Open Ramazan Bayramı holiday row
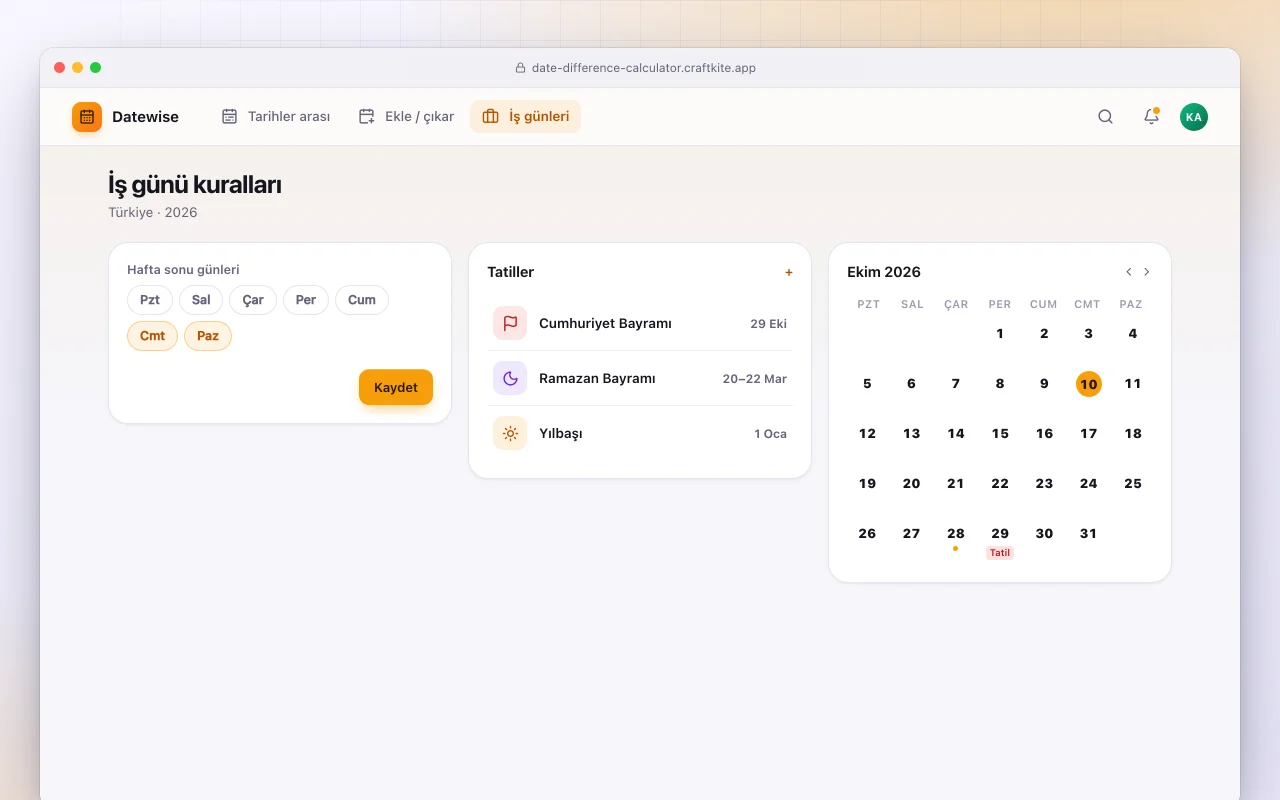 (x=640, y=378)
